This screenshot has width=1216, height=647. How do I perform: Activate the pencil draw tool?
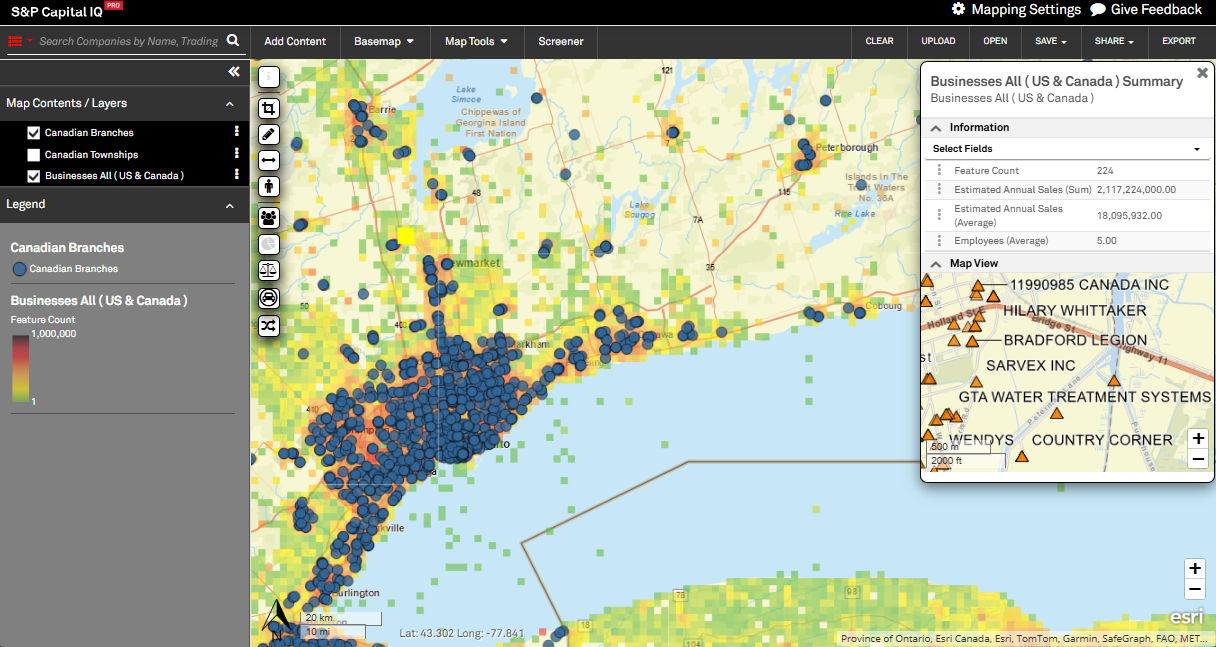click(269, 134)
